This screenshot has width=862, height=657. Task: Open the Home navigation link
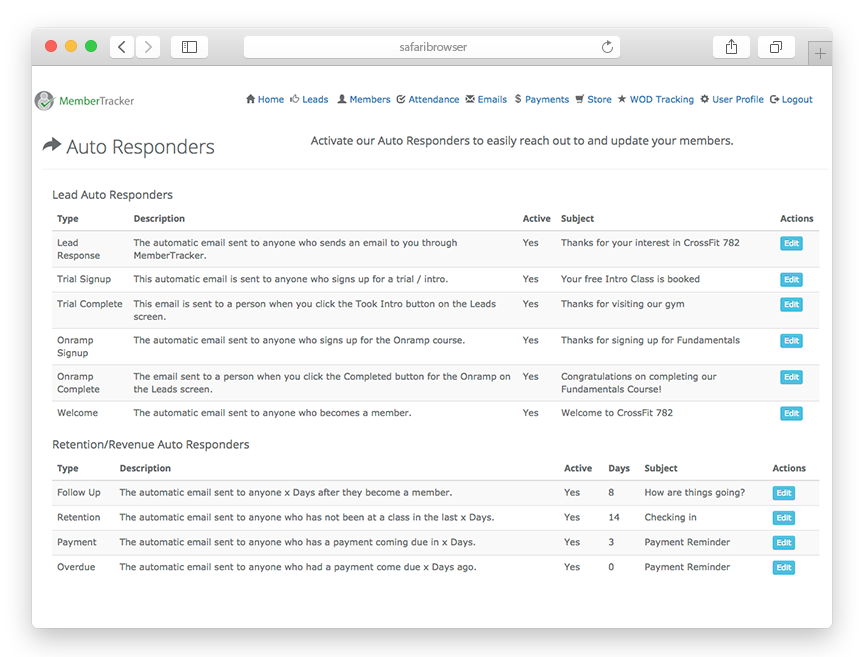tap(265, 100)
